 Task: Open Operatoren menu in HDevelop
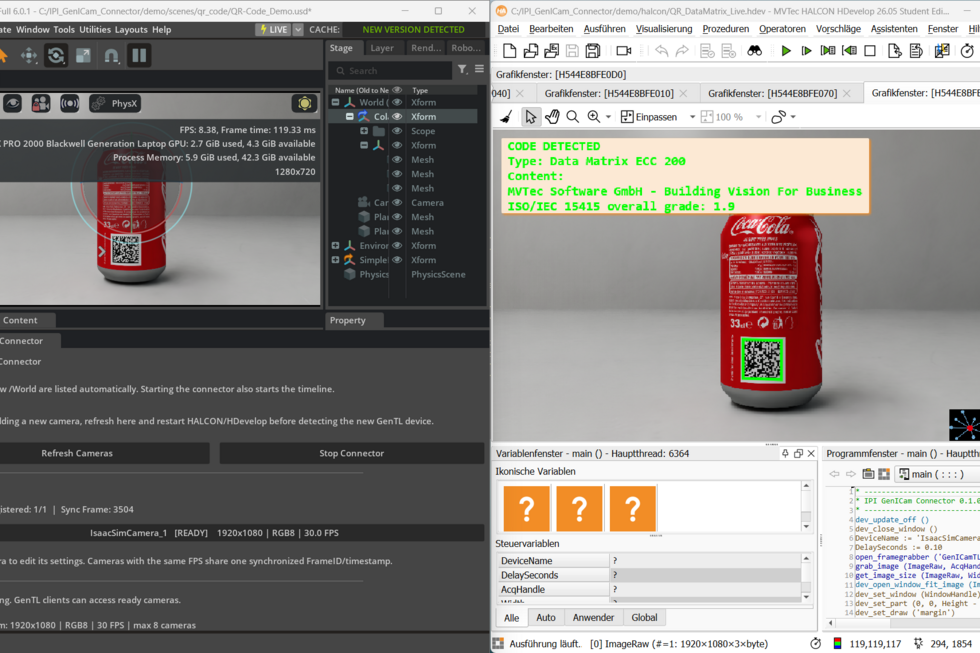(x=782, y=29)
